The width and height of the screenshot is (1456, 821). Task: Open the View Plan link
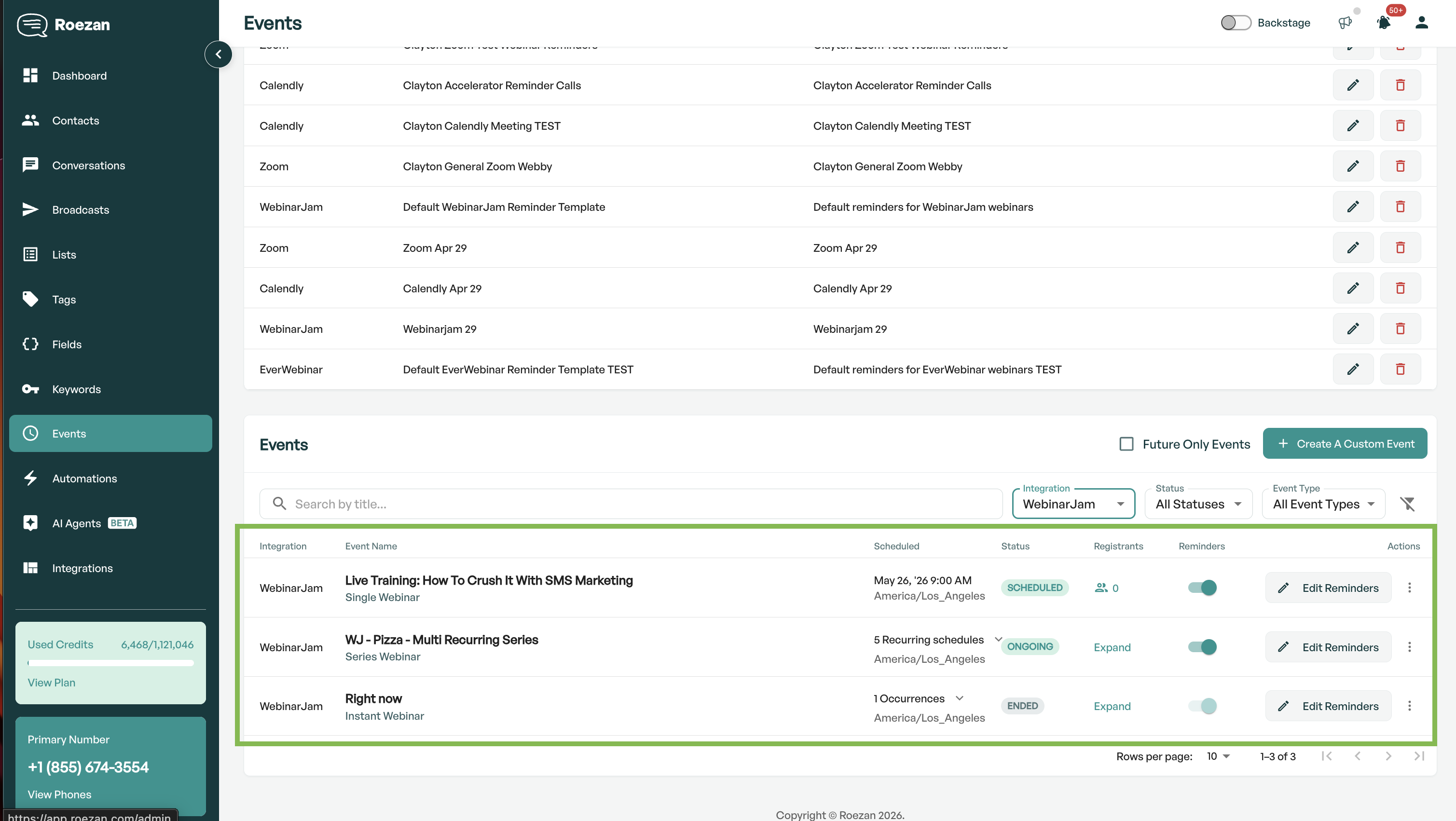52,683
